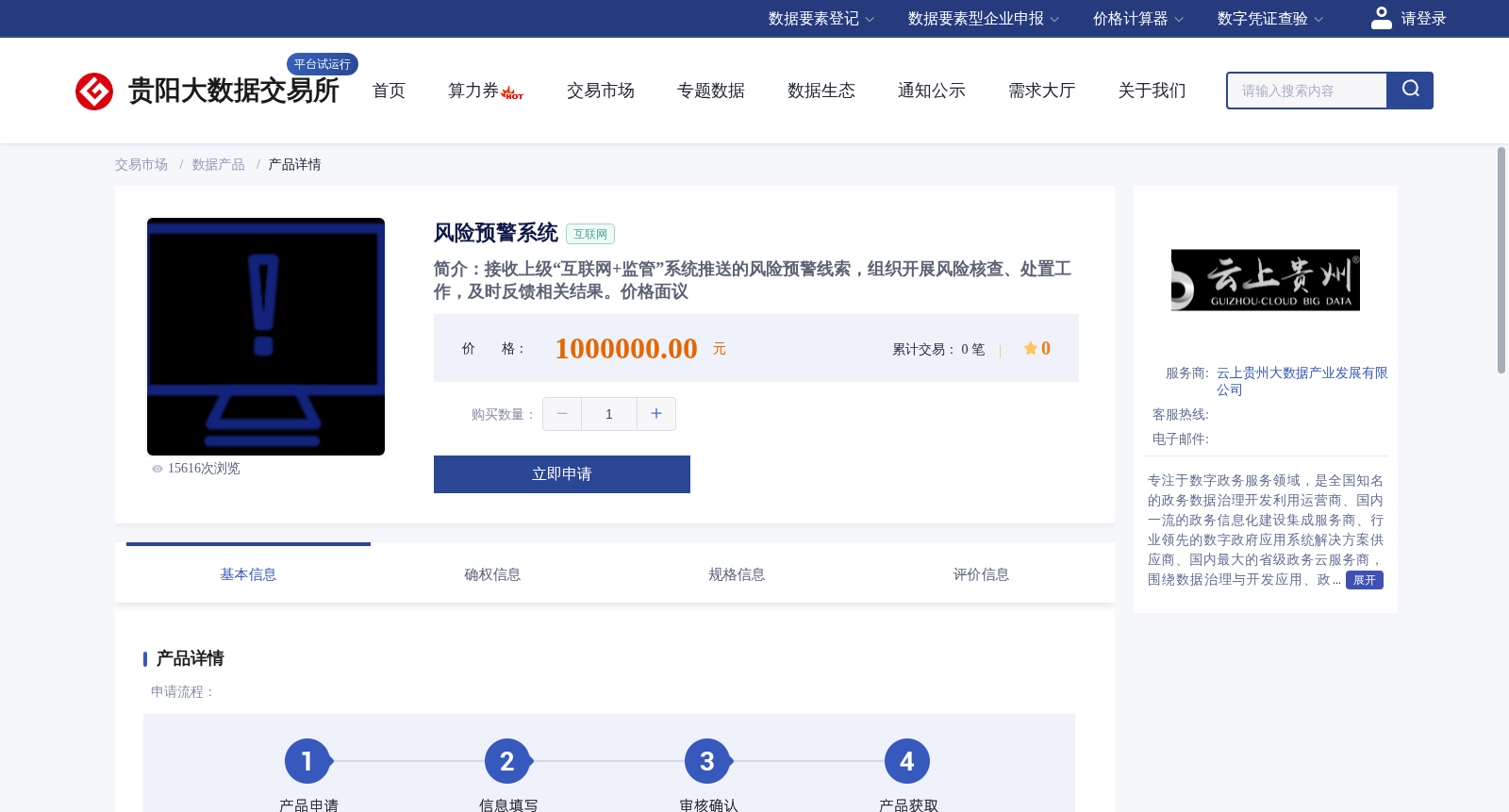
Task: Open 专题数据 navigation item
Action: (x=711, y=91)
